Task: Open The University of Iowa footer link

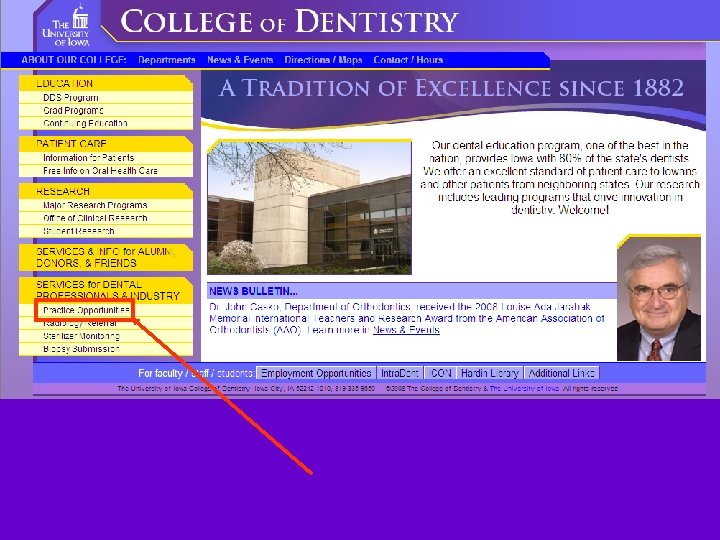Action: (x=524, y=388)
